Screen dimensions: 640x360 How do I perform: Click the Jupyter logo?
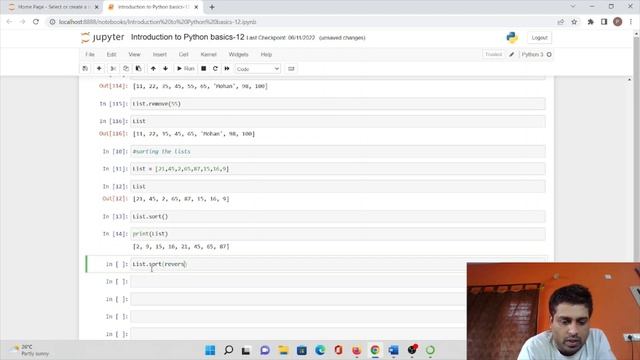[102, 38]
